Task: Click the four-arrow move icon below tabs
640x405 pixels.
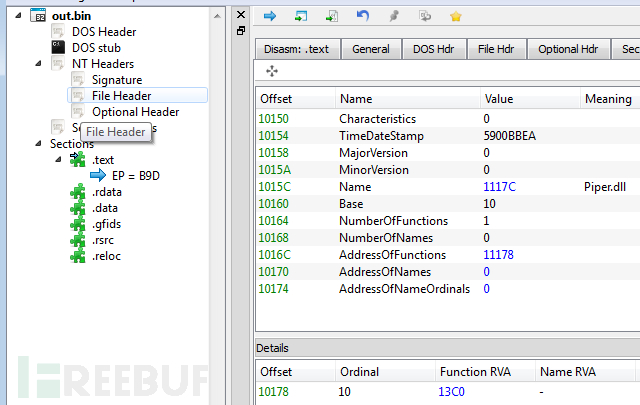Action: pos(271,71)
